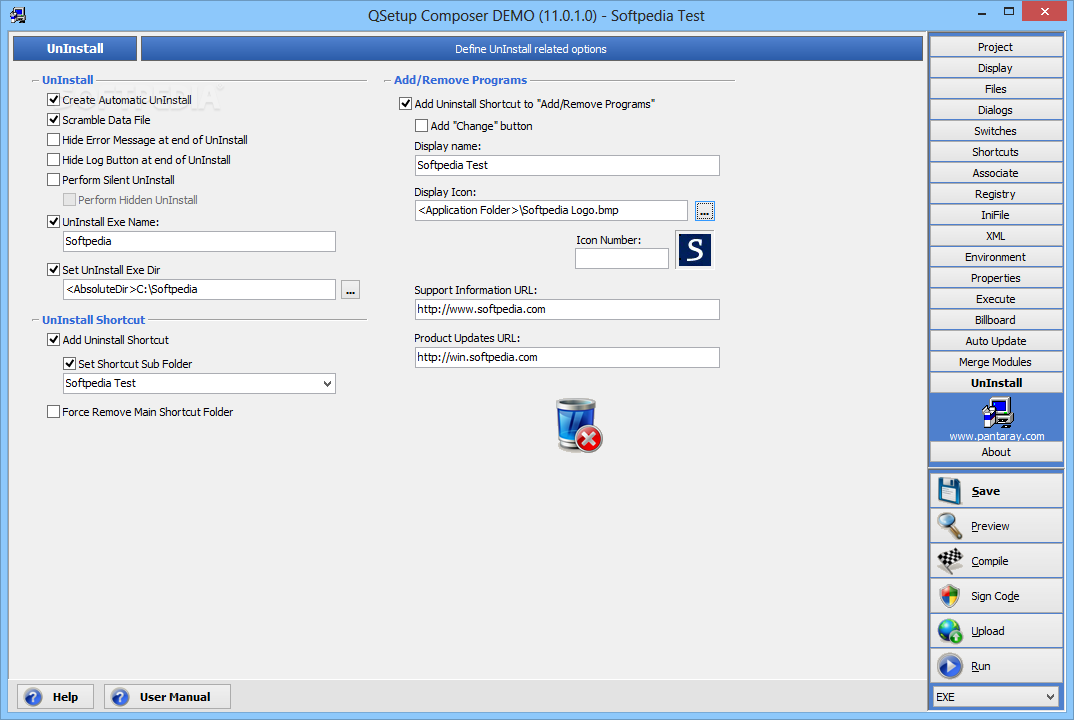Toggle Set UnInstall Exe Dir checkbox
The image size is (1074, 720).
53,270
